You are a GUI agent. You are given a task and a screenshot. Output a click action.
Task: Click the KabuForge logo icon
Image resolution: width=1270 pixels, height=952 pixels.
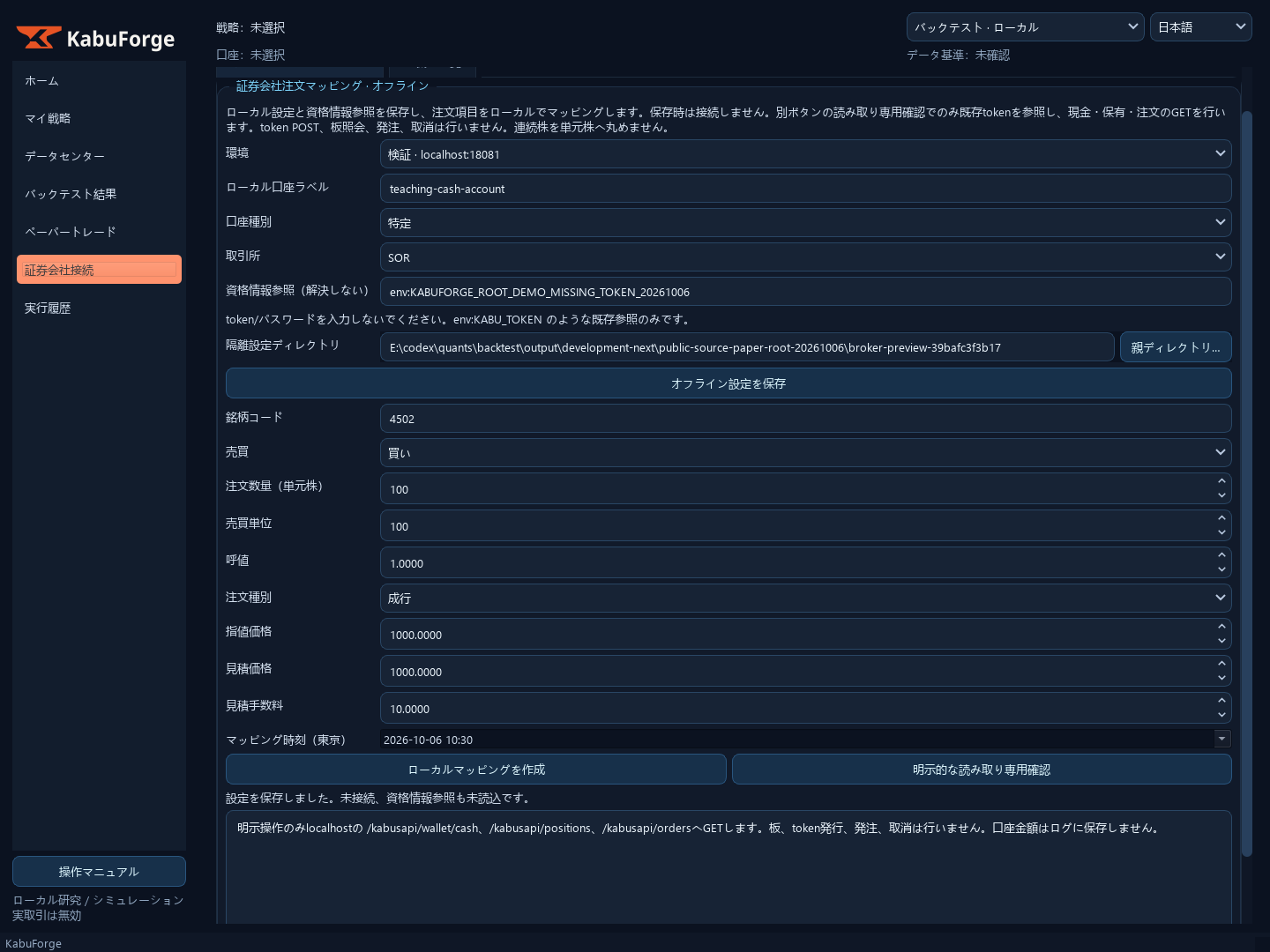tap(39, 38)
